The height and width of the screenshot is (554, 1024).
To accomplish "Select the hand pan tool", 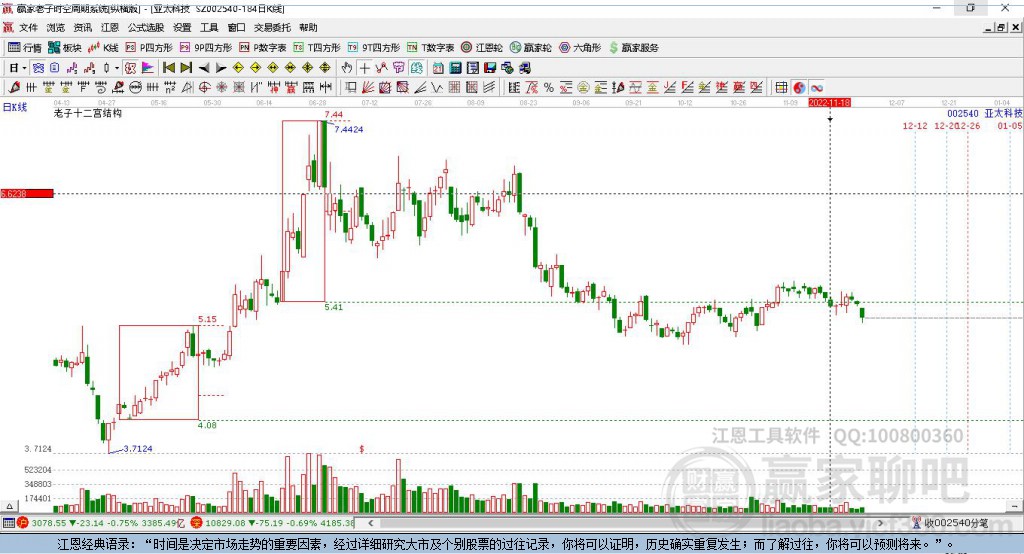I will click(x=347, y=68).
